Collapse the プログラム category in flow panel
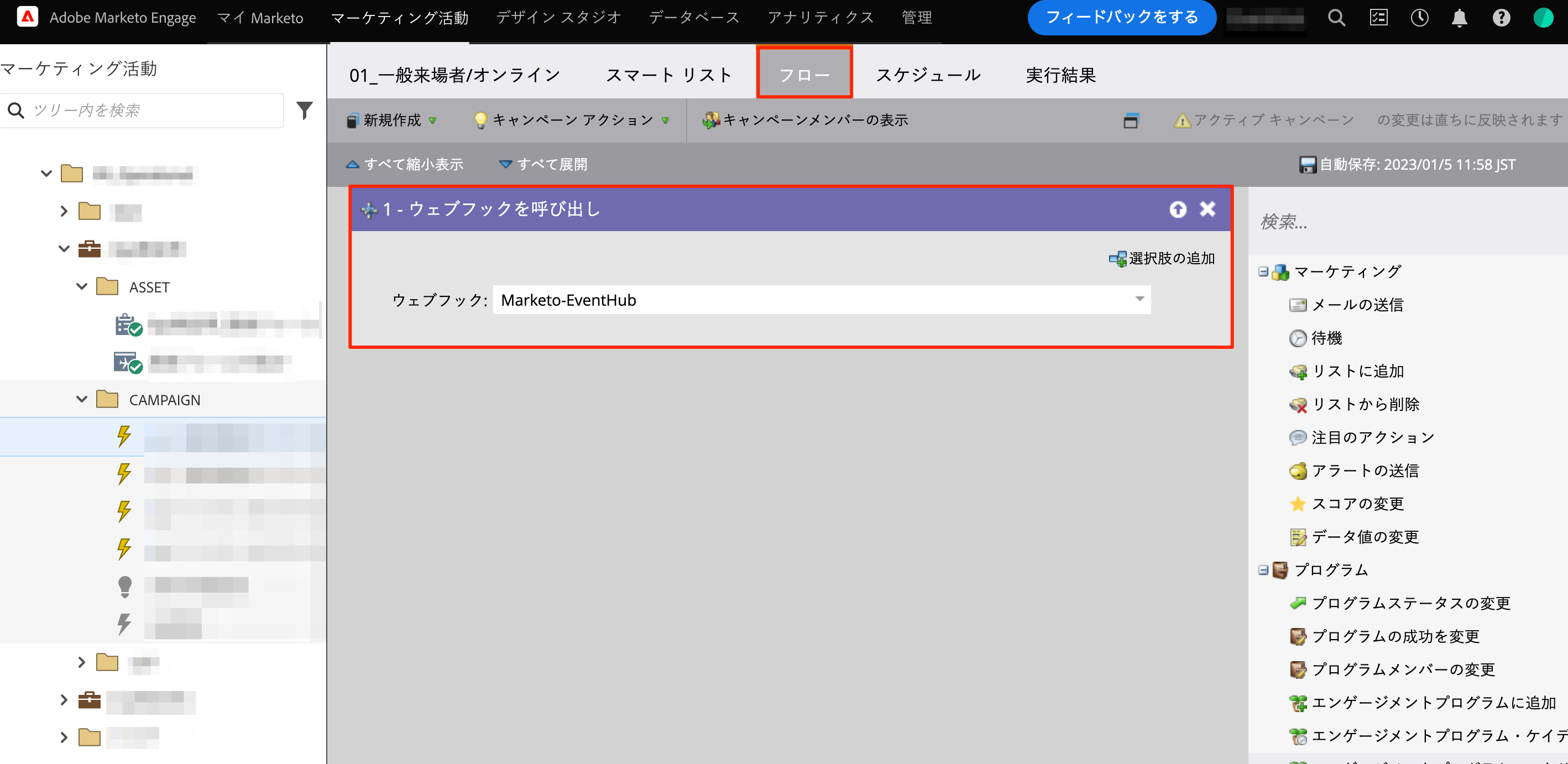 pos(1263,570)
